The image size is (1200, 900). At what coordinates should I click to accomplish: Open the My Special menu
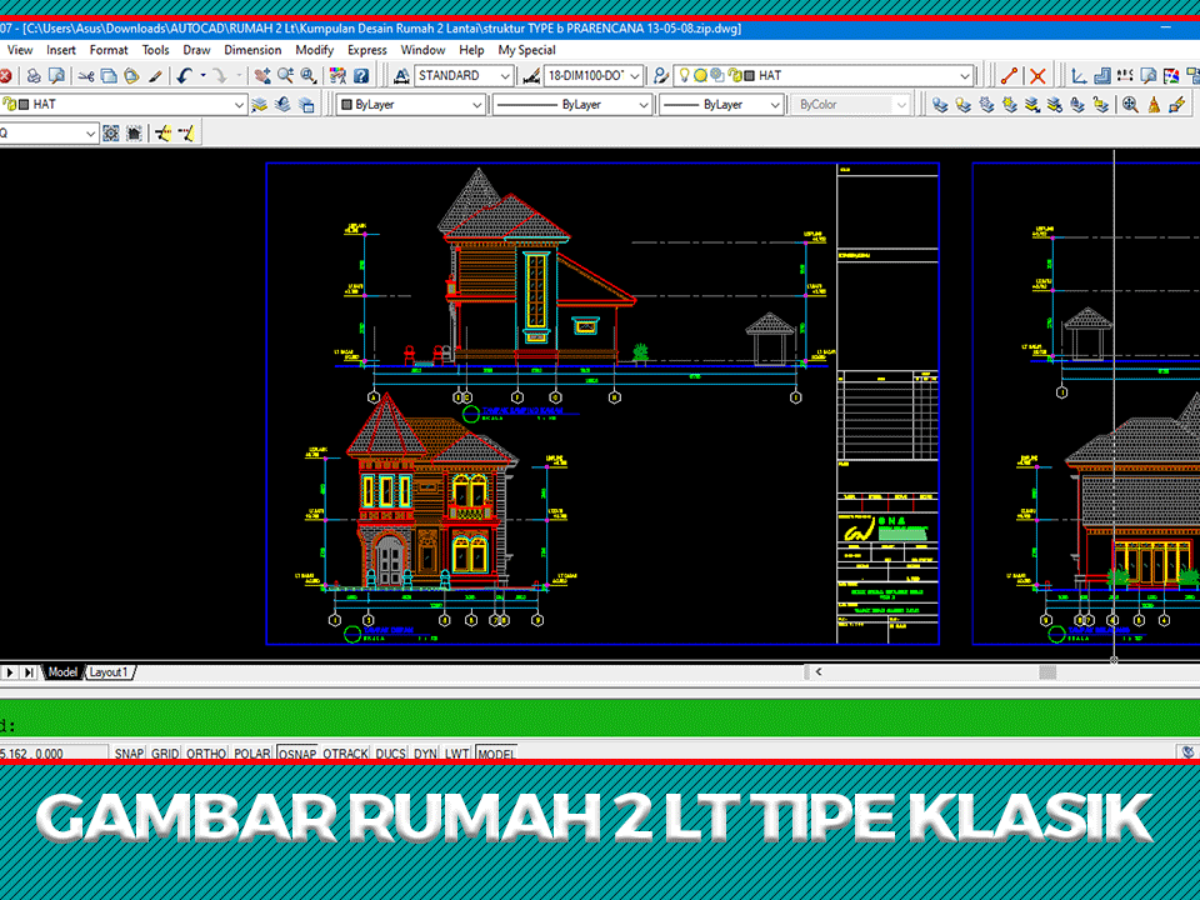point(527,50)
